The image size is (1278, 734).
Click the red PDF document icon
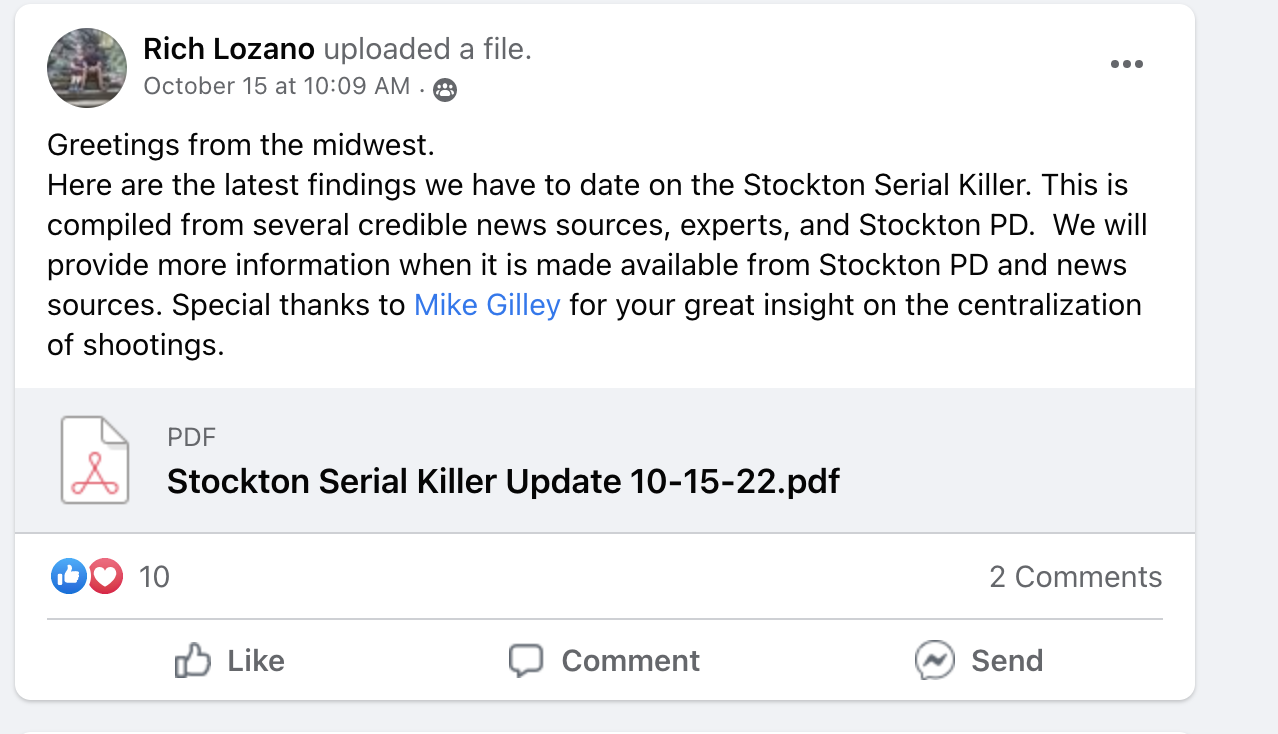(95, 460)
